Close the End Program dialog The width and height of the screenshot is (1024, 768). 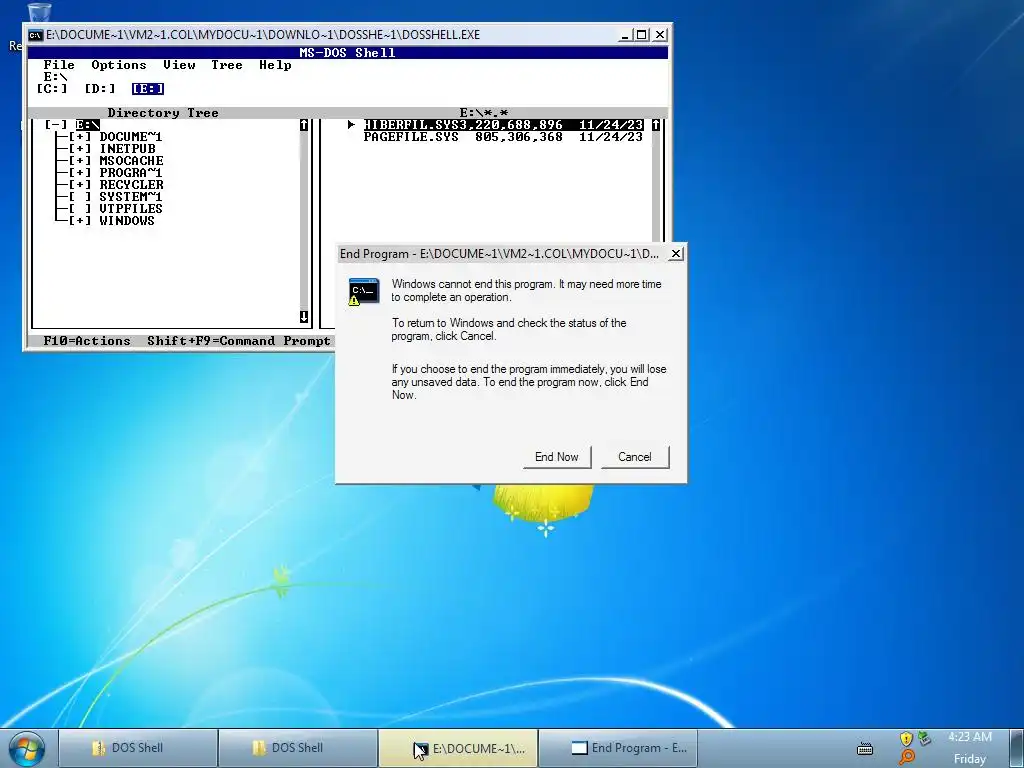[677, 253]
